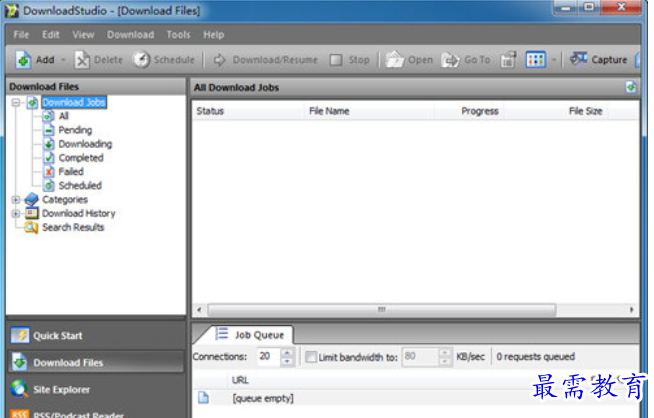Increase the Connections spinner value
Viewport: 654px width, 418px height.
coord(287,353)
